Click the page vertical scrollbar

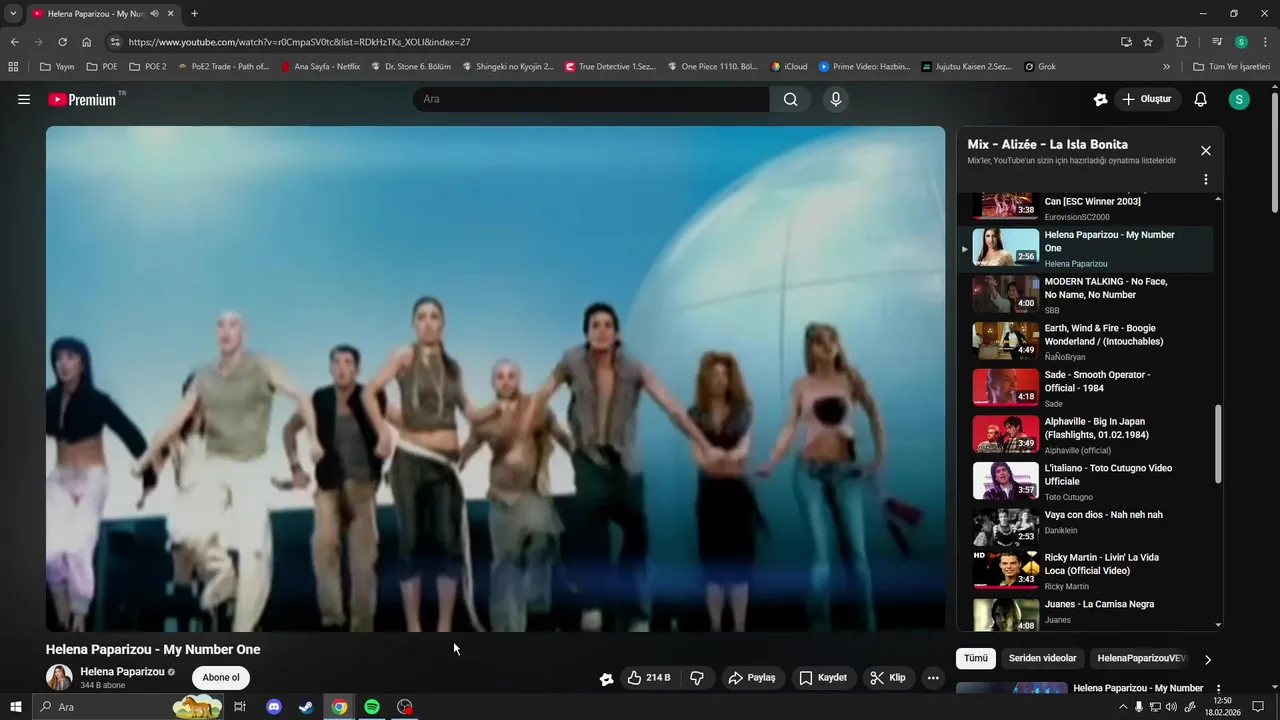(1274, 150)
